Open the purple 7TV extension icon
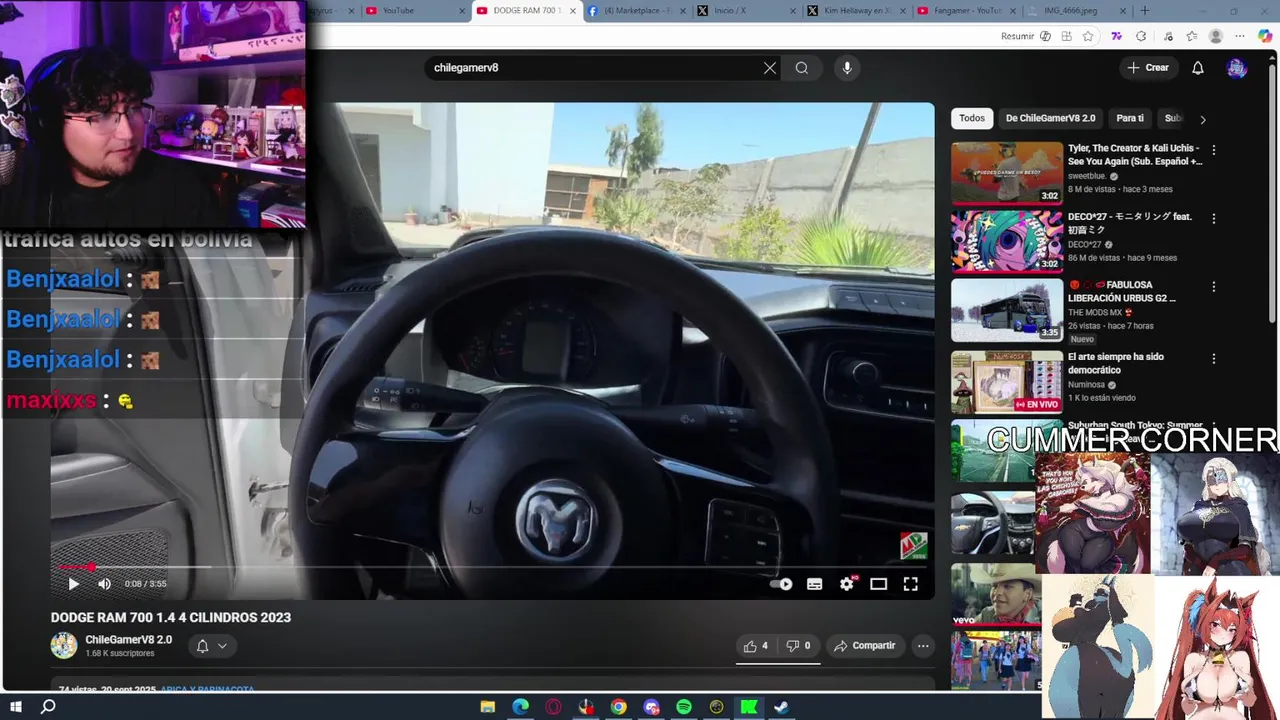 tap(1116, 36)
